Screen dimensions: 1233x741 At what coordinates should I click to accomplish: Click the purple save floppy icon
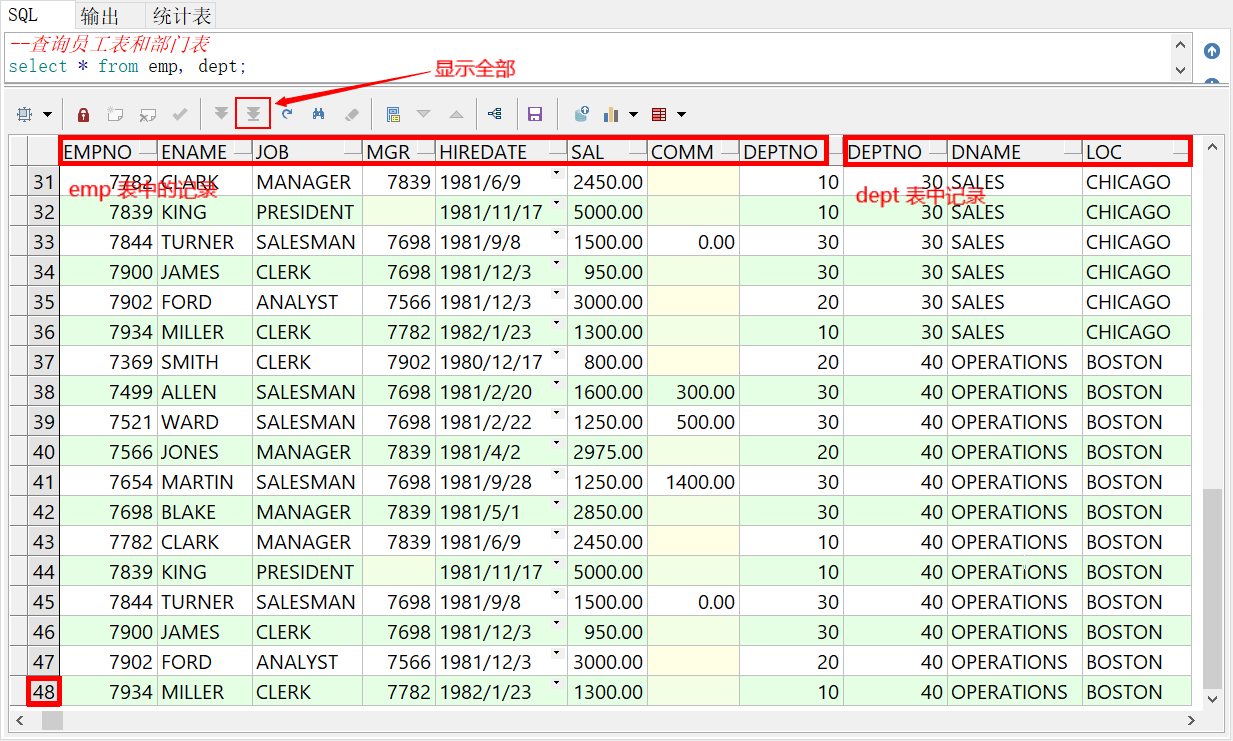point(535,114)
